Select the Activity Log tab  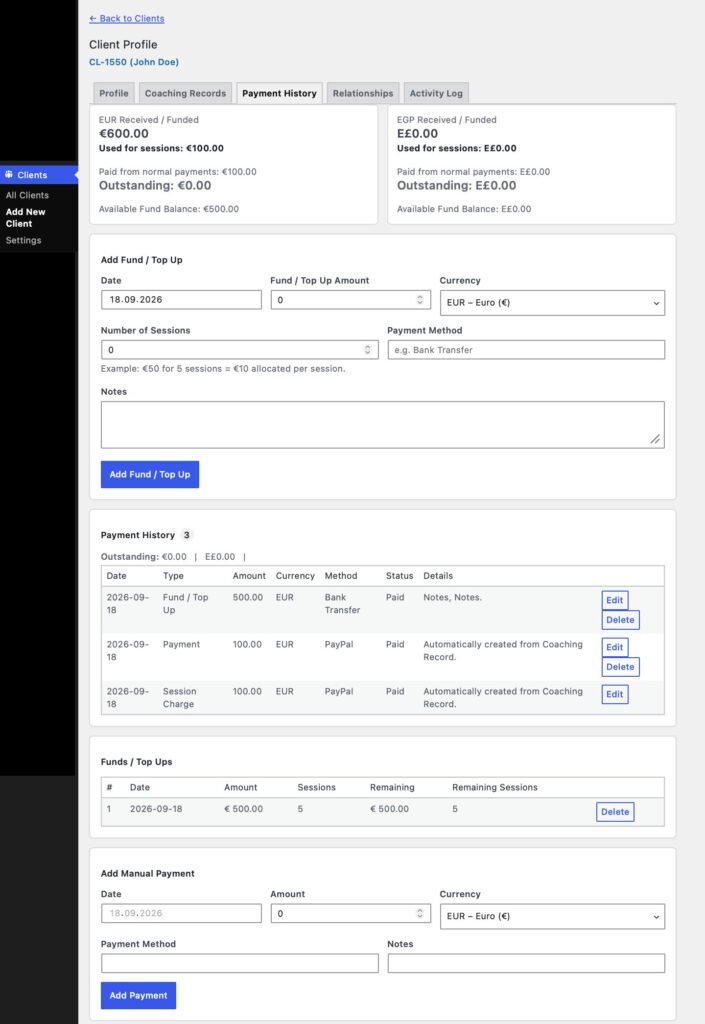point(436,93)
